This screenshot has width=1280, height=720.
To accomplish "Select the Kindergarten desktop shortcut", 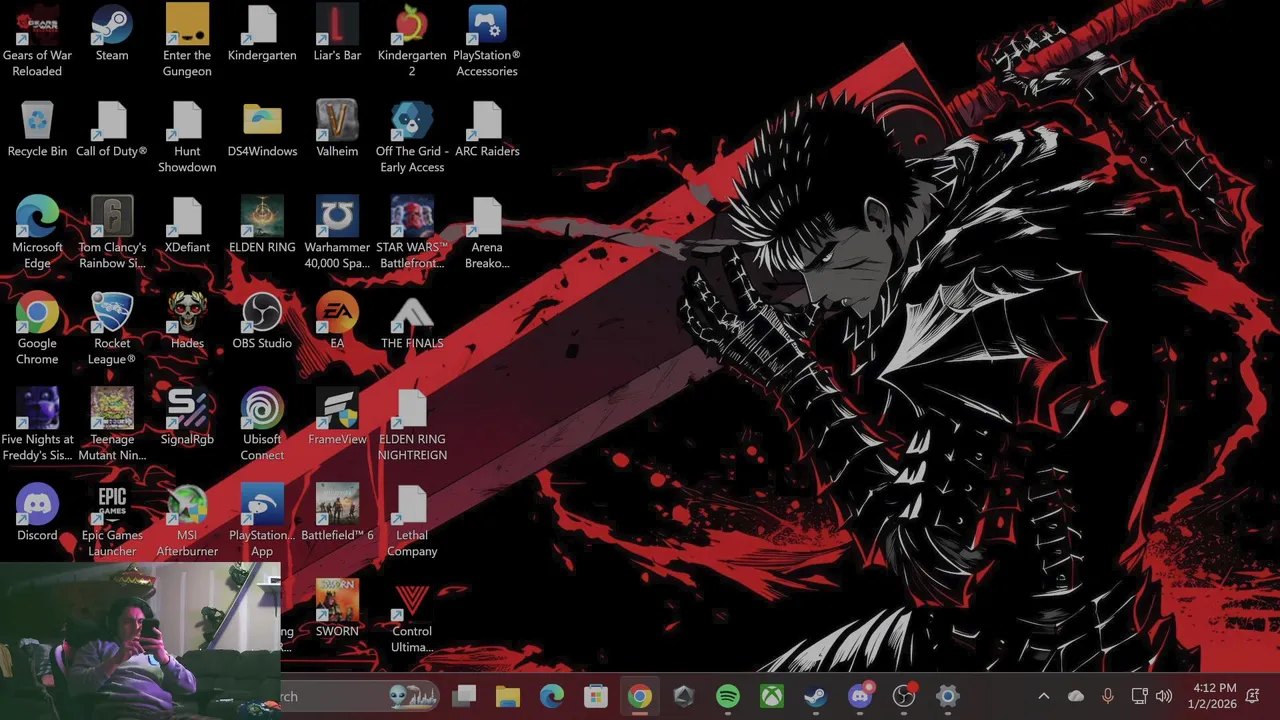I will tap(262, 34).
